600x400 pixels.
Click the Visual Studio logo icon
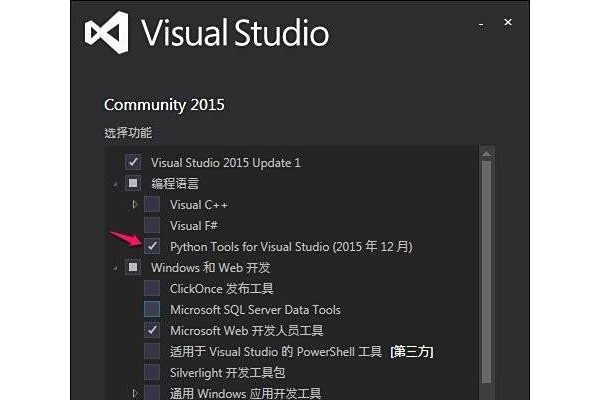(107, 33)
